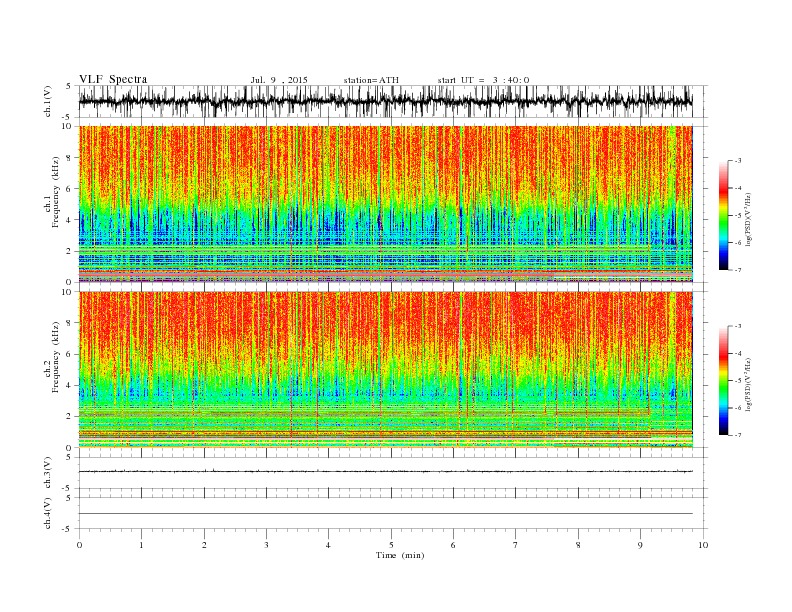Click the ch.2 spectrogram color scale bar

[x=723, y=380]
